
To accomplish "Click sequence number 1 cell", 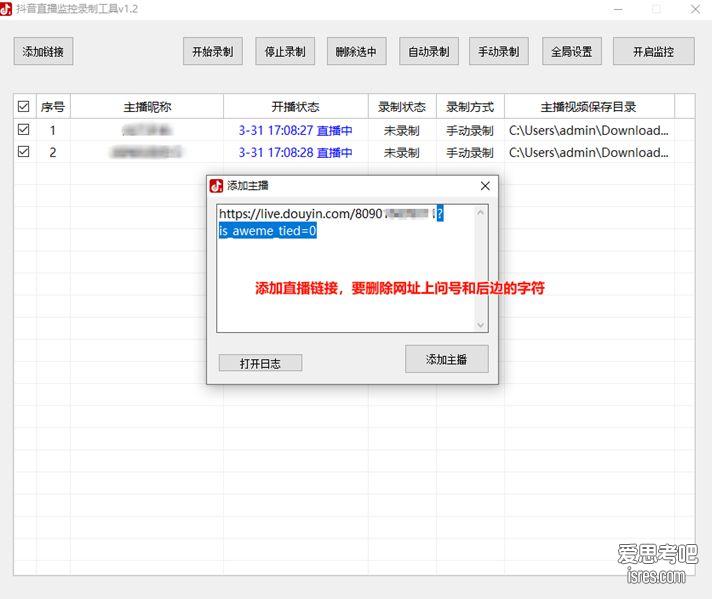I will coord(53,130).
